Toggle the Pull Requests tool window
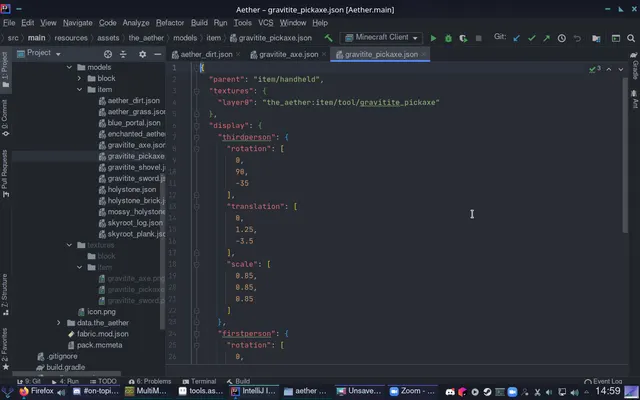 point(5,173)
